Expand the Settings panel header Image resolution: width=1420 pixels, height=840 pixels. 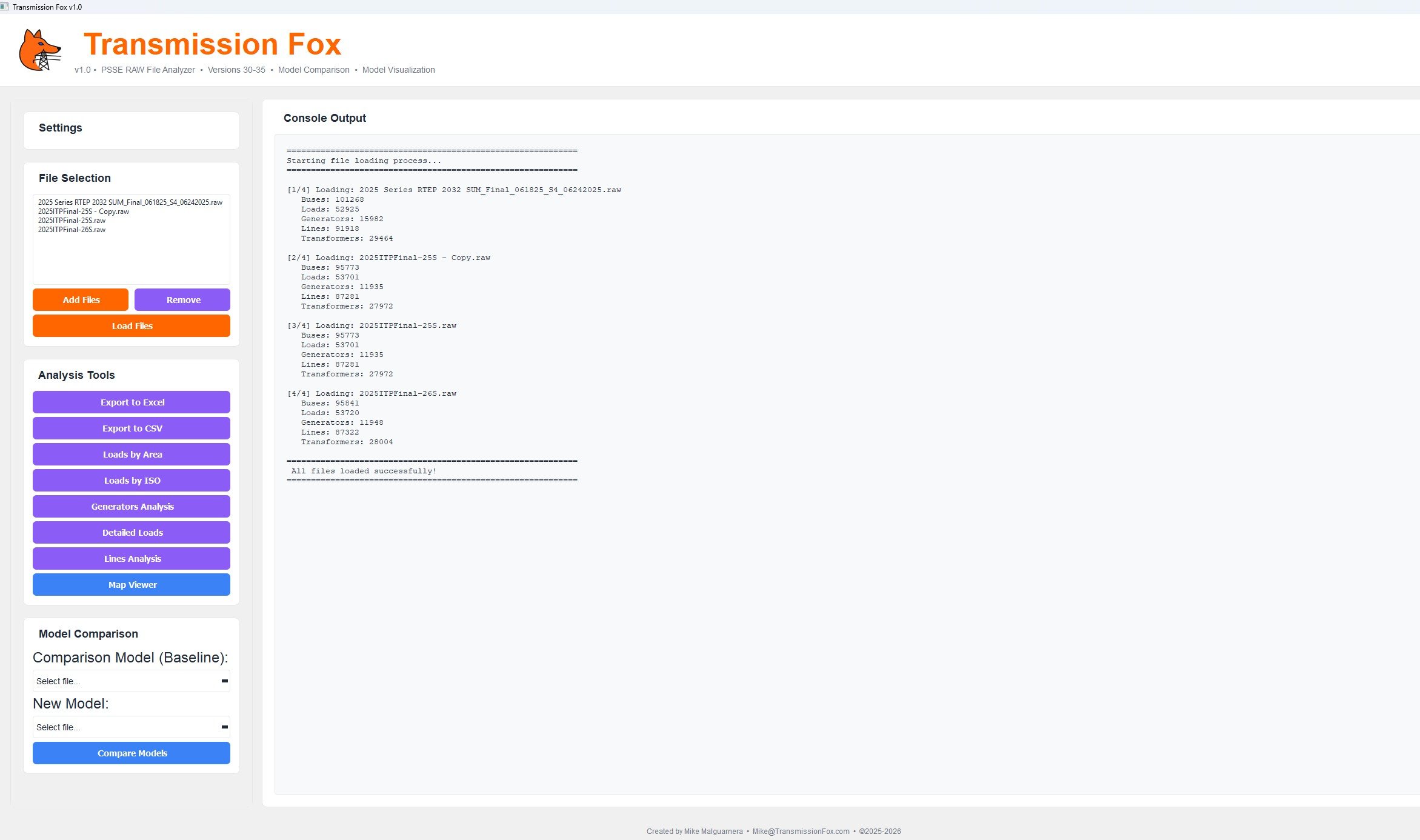(x=61, y=128)
